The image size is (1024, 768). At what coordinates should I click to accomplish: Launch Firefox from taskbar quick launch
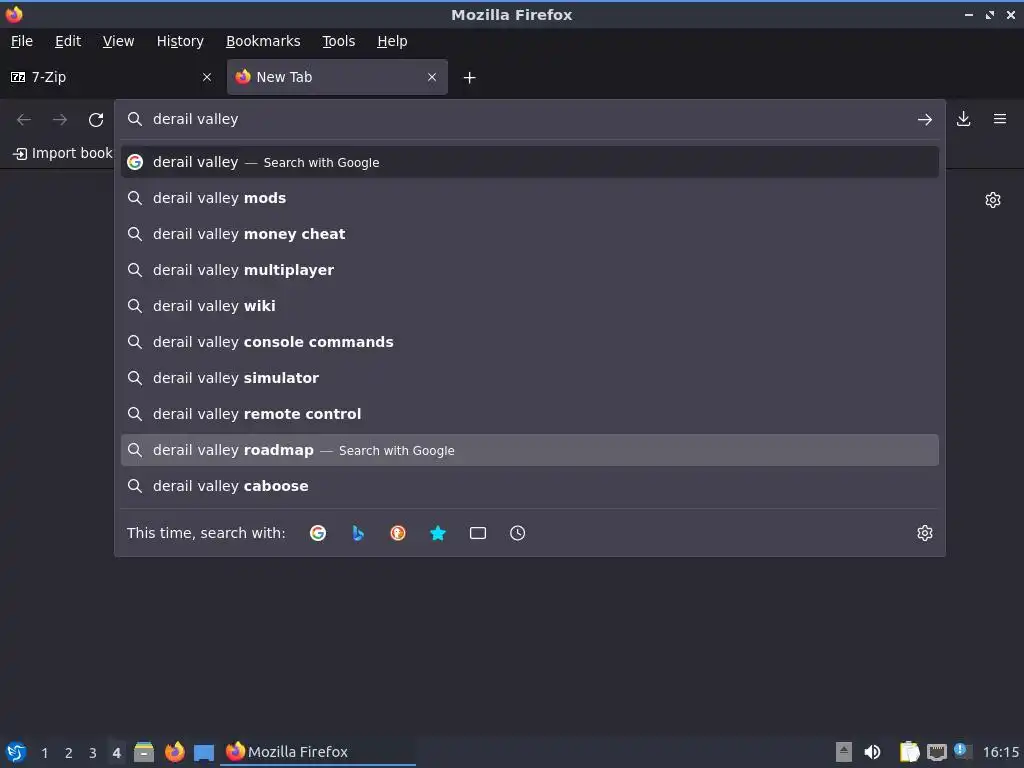[174, 752]
